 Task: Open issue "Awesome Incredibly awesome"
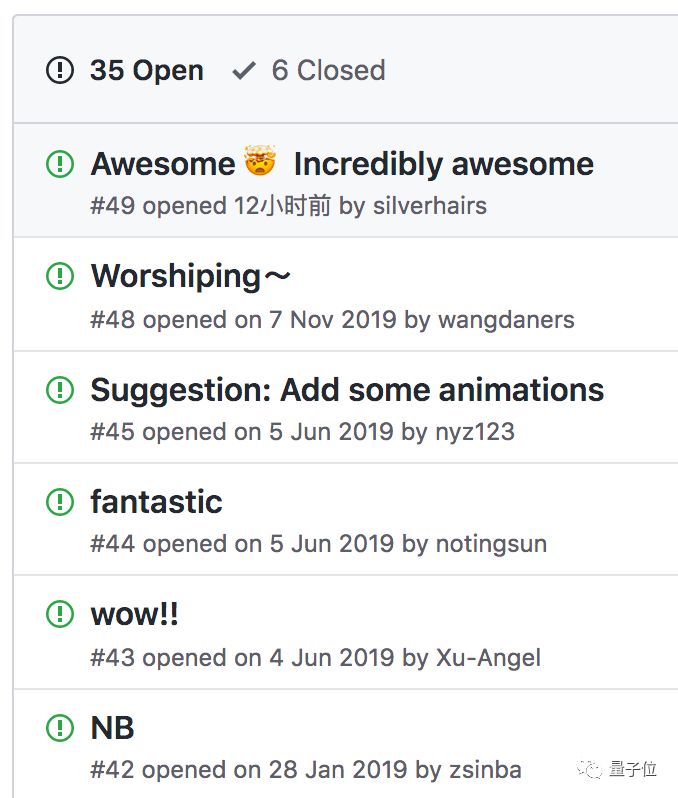click(x=342, y=164)
